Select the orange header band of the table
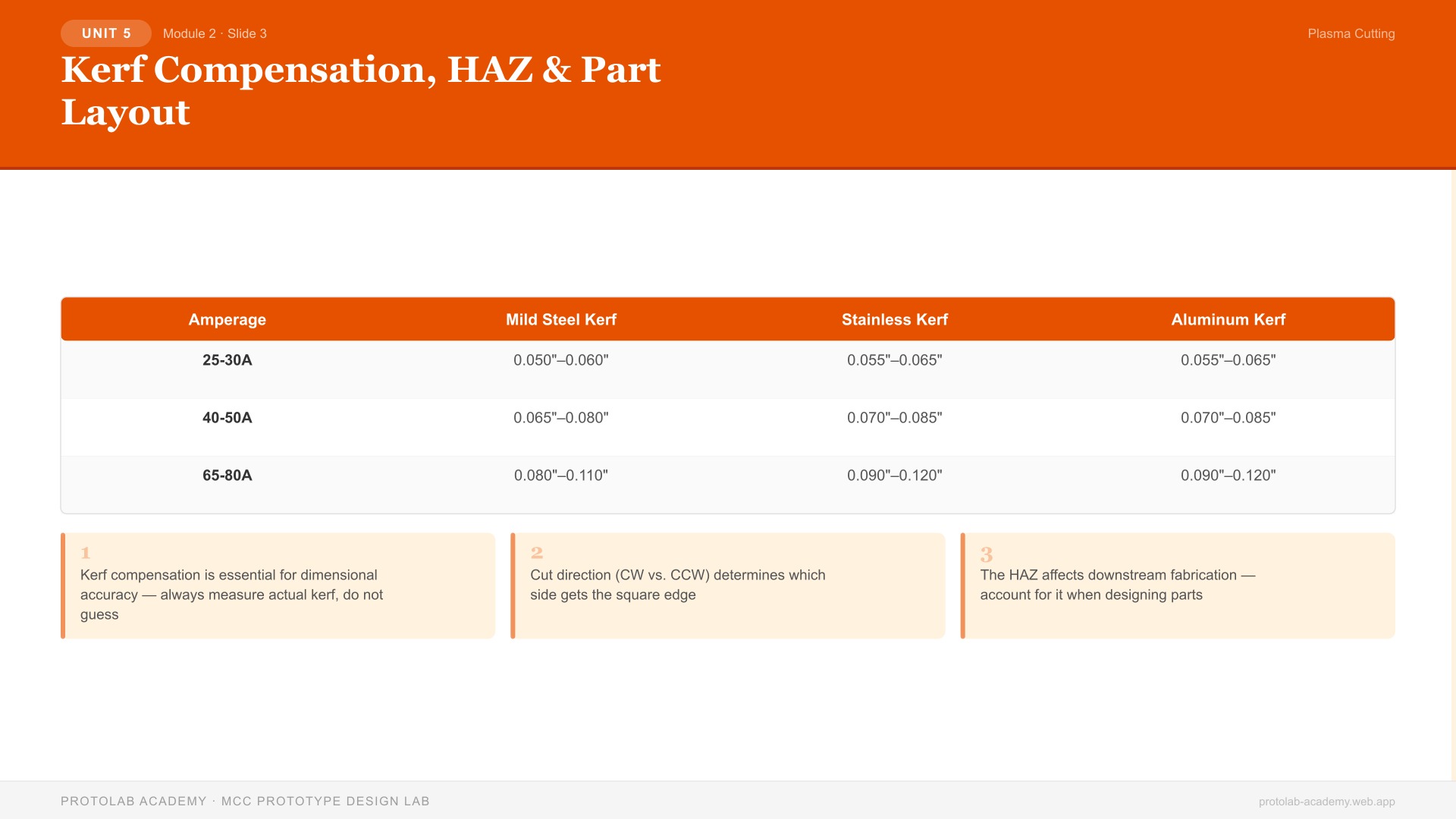 (x=727, y=319)
